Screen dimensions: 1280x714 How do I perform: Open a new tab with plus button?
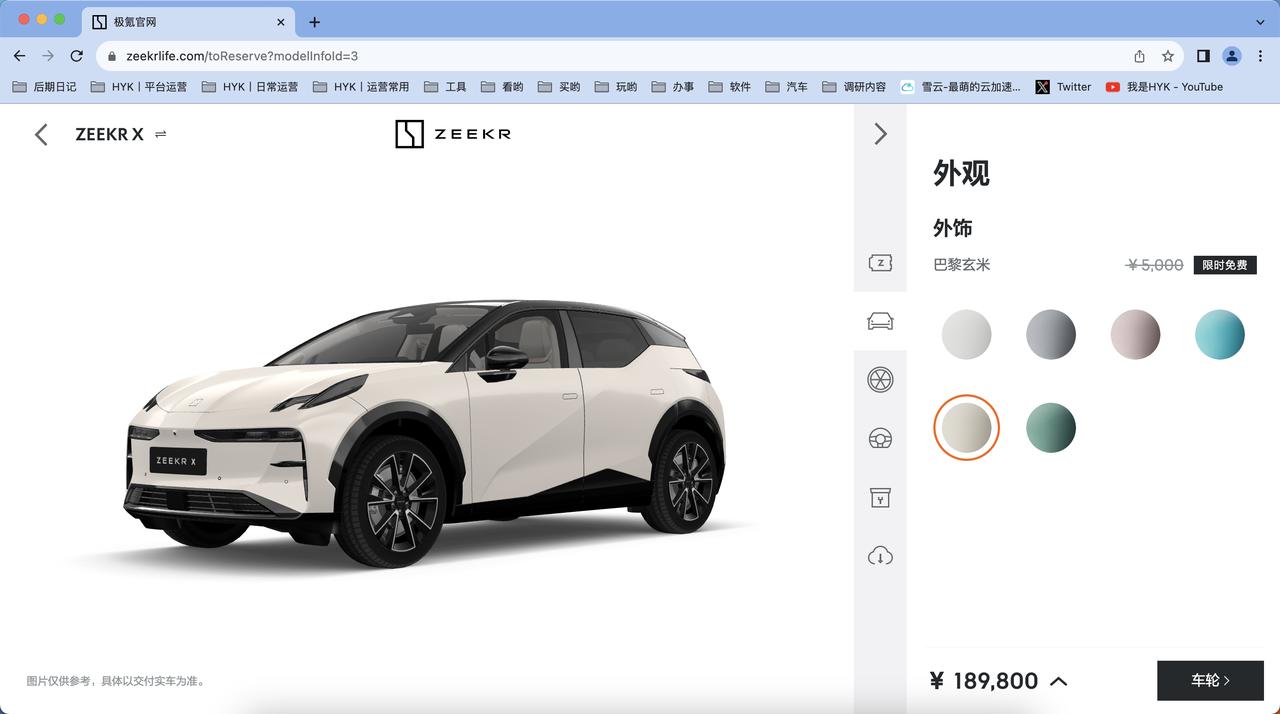pos(314,22)
